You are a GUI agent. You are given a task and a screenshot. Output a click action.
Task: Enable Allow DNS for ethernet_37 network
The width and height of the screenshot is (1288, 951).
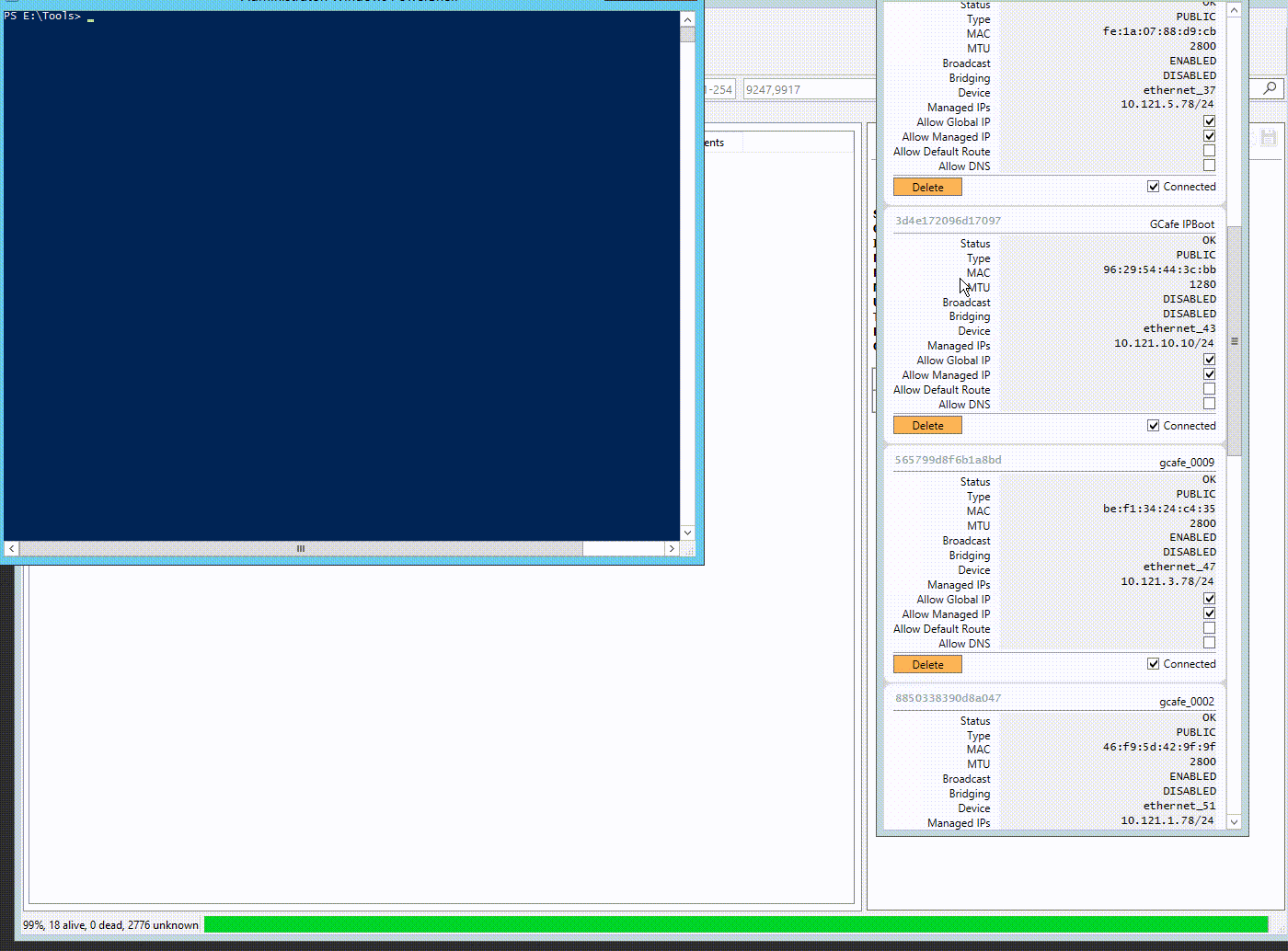(x=1209, y=166)
